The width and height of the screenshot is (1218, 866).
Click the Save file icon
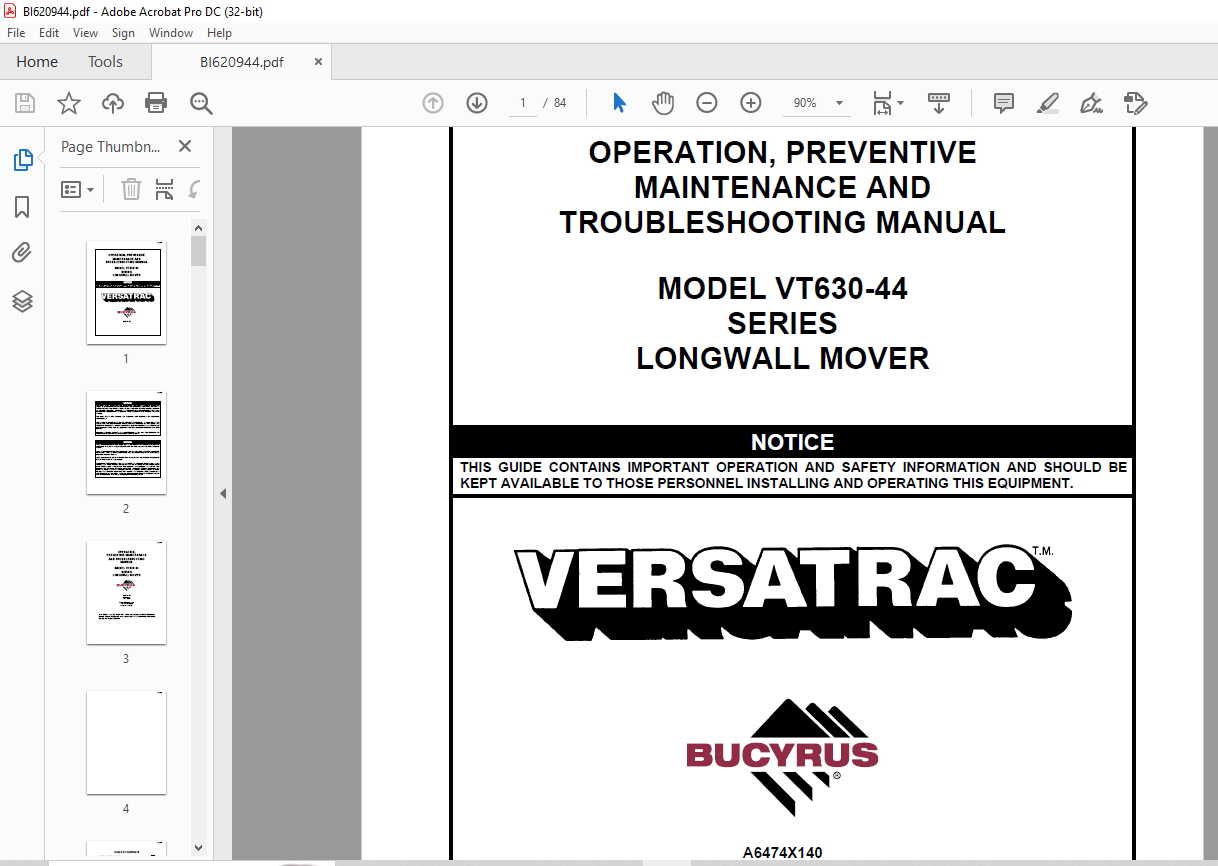pyautogui.click(x=25, y=103)
